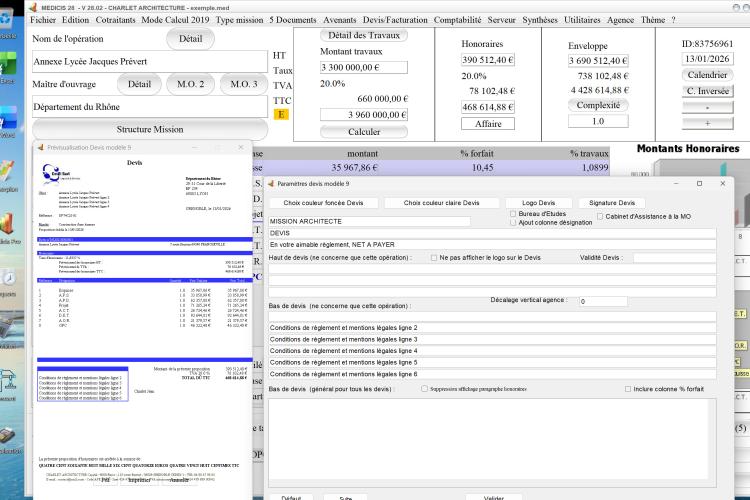Click the Medicis app icon in title bar

pos(33,7)
